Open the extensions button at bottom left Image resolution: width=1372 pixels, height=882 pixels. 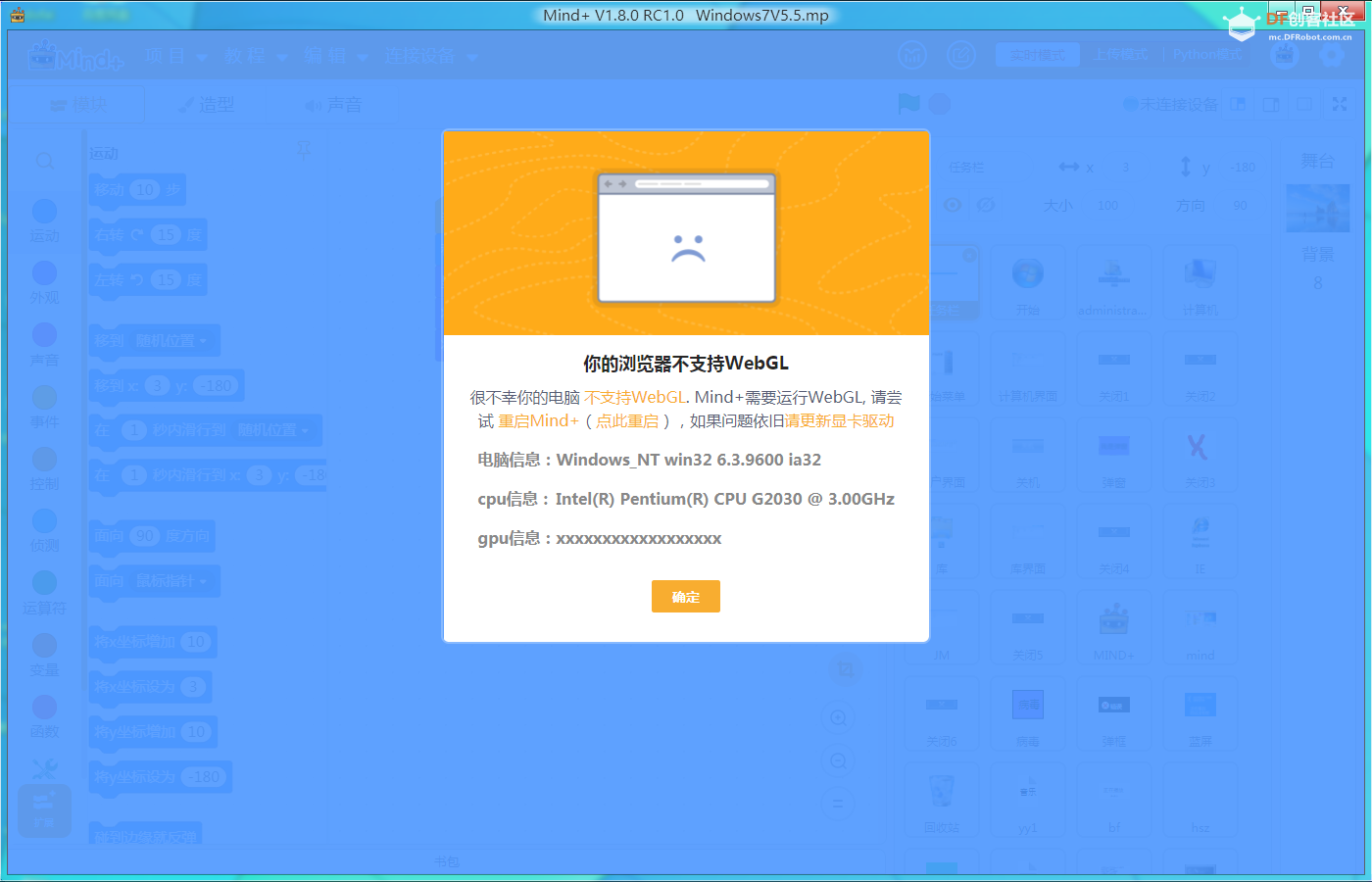click(x=44, y=810)
